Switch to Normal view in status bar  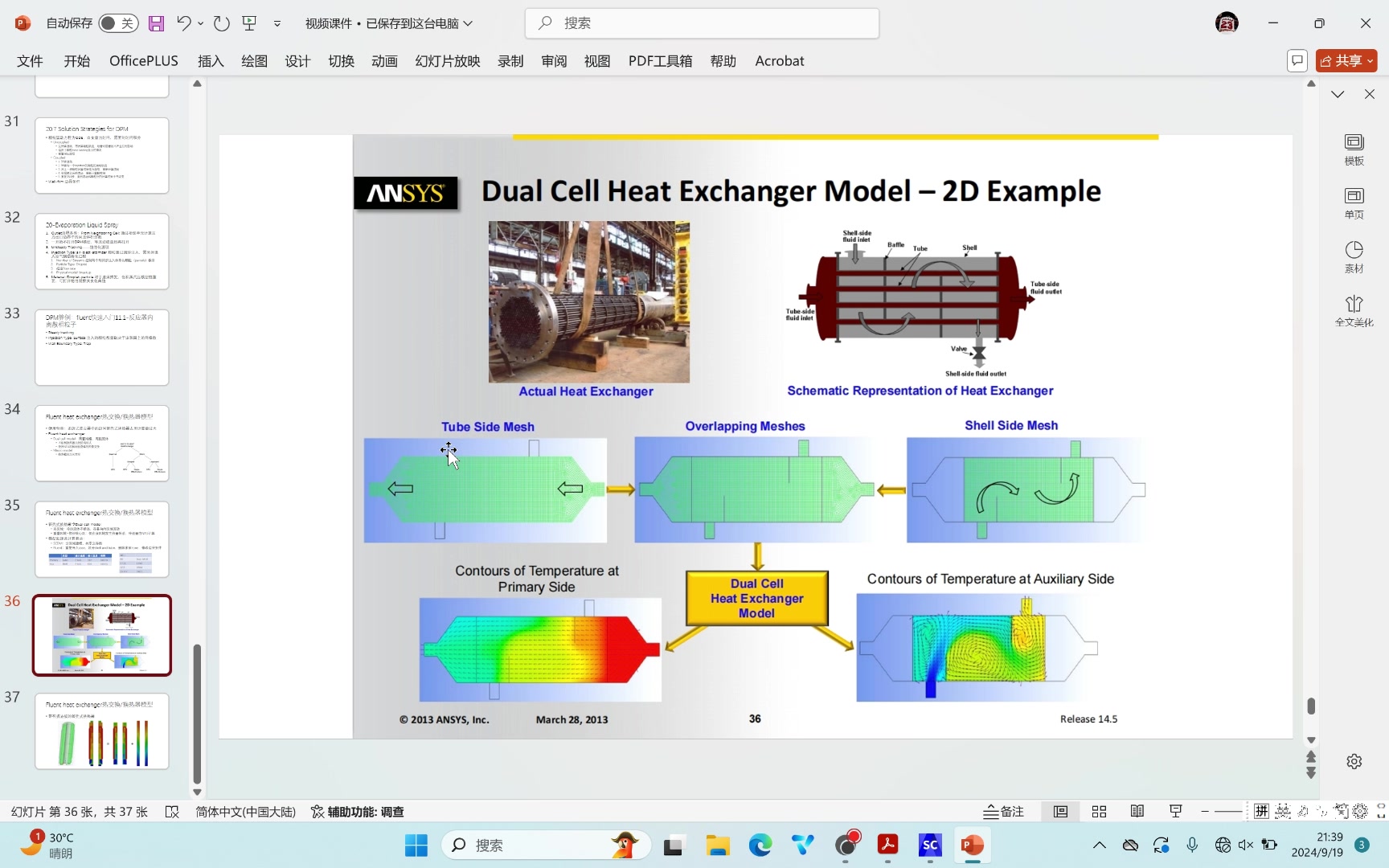click(1061, 812)
